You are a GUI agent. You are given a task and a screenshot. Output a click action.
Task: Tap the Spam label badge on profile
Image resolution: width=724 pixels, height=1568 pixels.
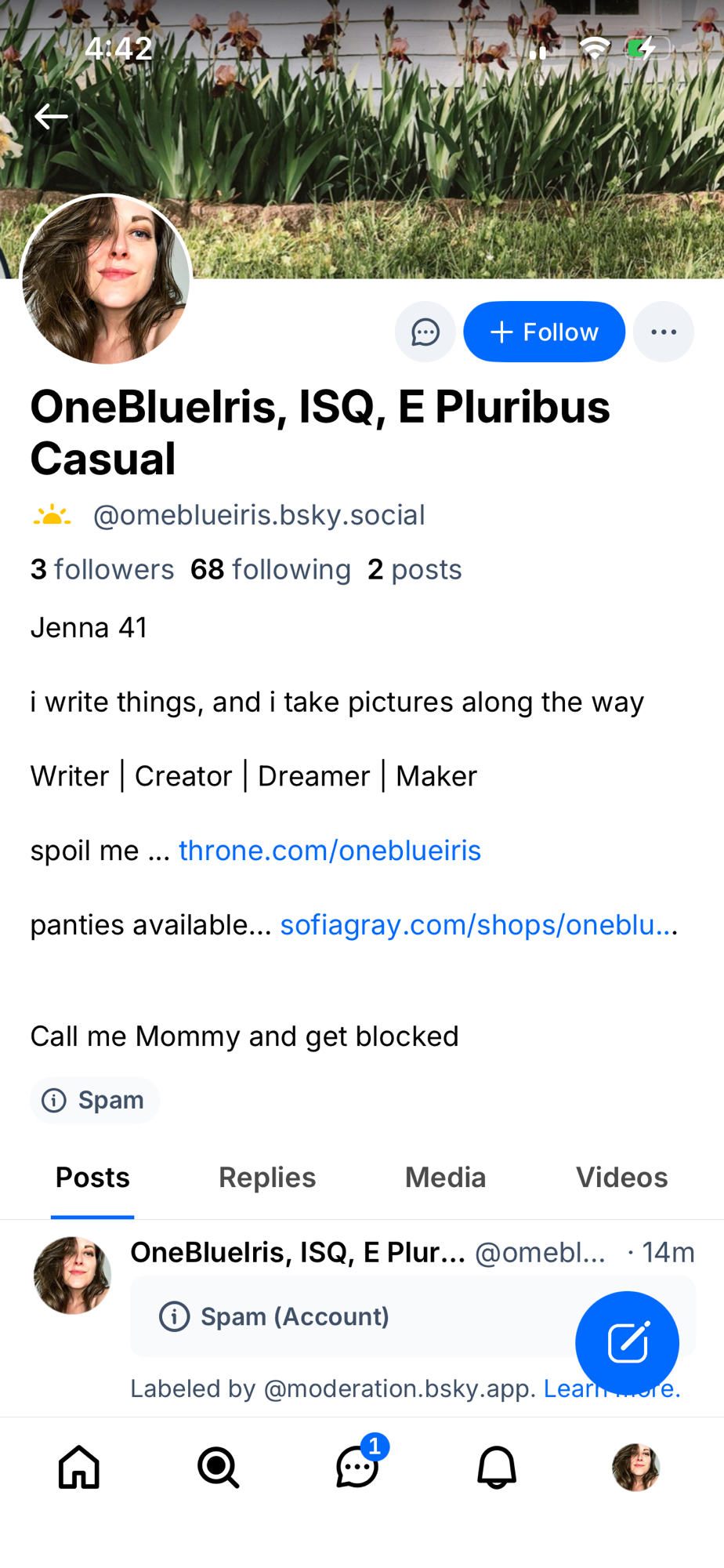95,1100
